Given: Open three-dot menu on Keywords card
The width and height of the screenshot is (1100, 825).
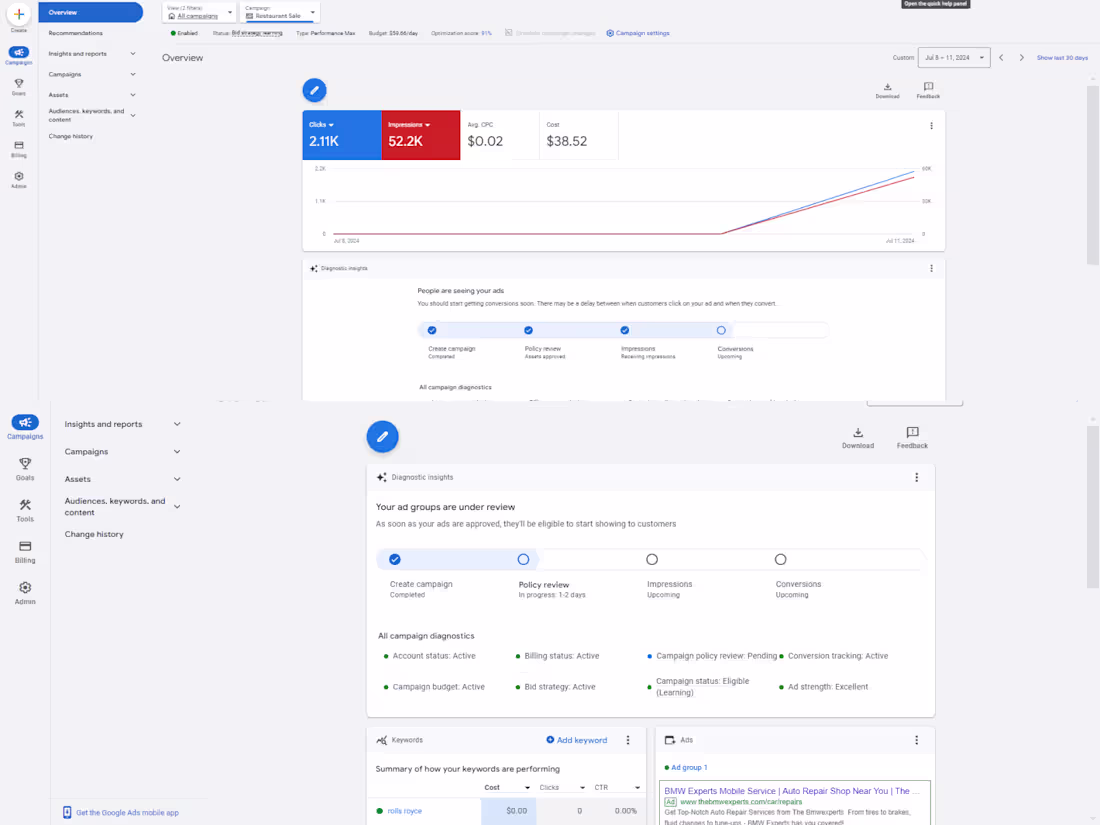Looking at the screenshot, I should 628,740.
